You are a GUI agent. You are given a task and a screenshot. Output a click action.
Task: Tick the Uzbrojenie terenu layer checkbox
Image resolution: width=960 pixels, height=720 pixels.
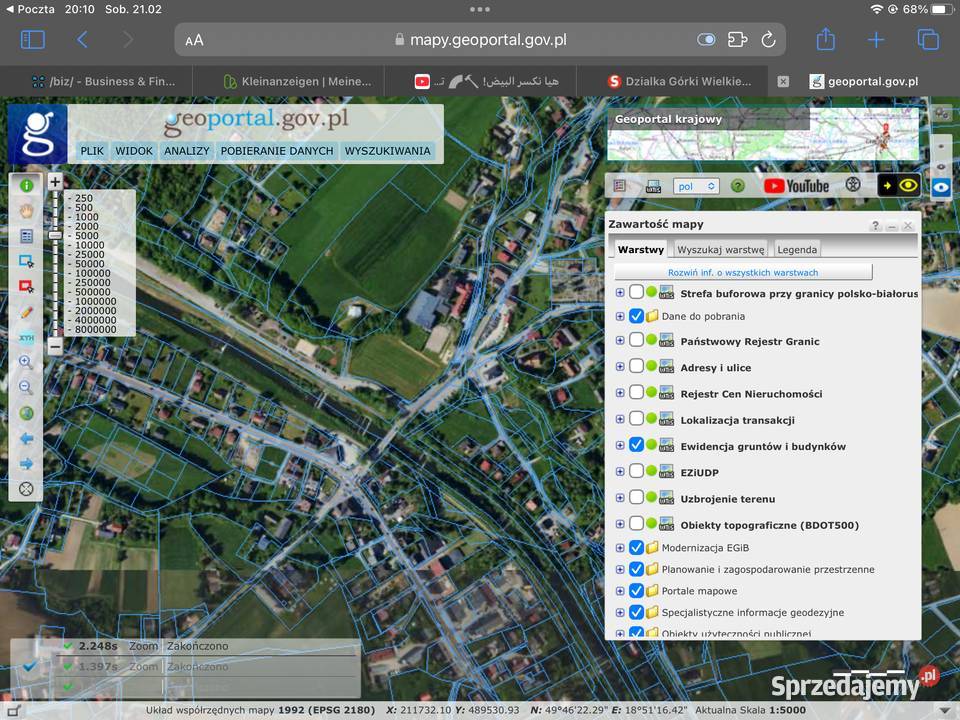636,498
